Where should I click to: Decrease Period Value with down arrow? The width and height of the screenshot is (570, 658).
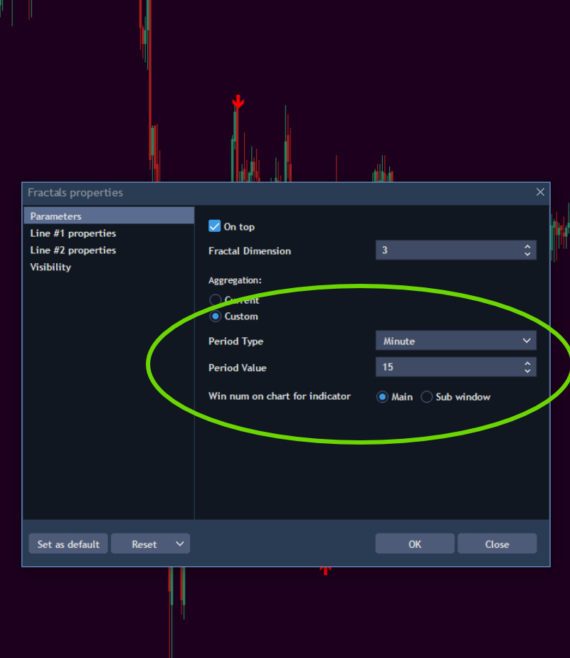click(x=527, y=371)
